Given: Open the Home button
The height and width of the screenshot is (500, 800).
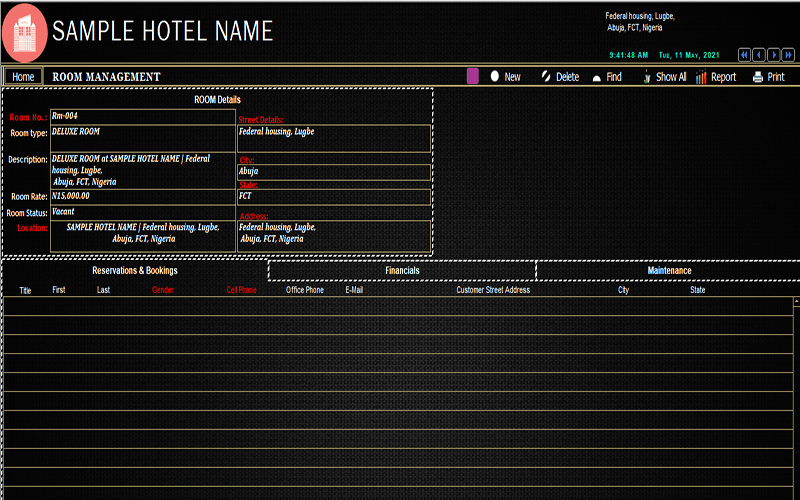Looking at the screenshot, I should [23, 77].
